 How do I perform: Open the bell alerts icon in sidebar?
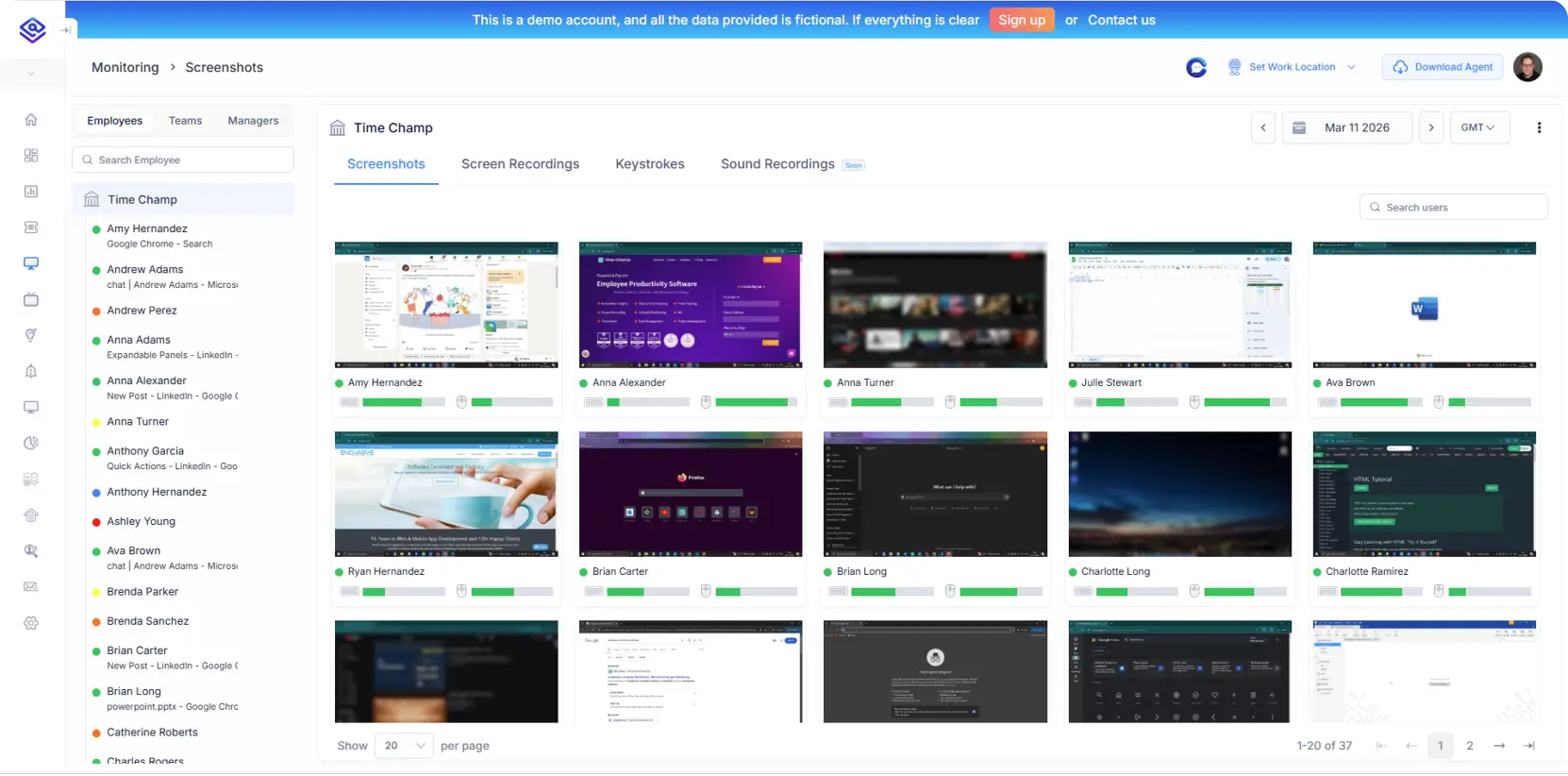pos(31,371)
